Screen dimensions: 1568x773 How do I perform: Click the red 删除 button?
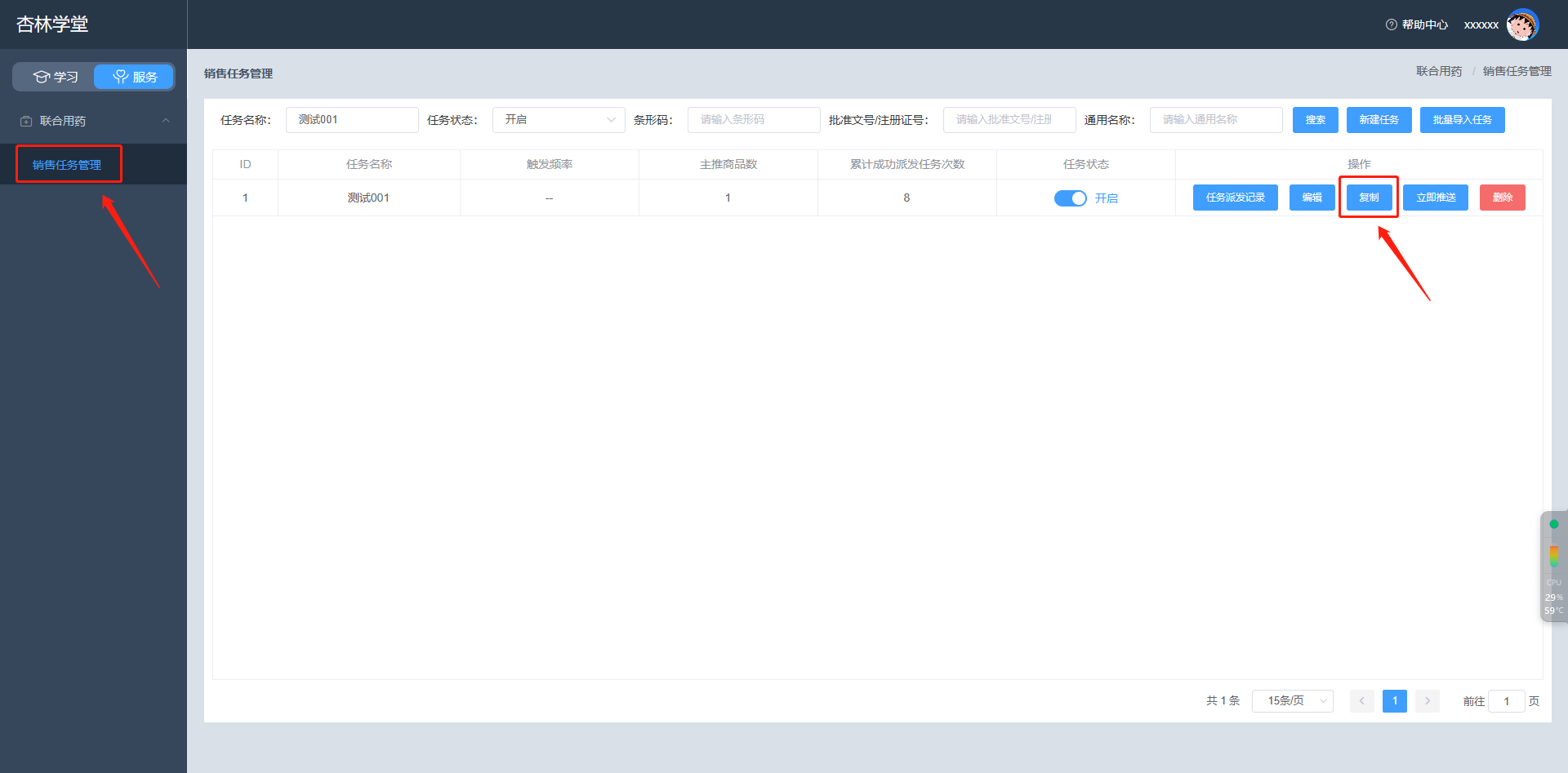[x=1502, y=198]
